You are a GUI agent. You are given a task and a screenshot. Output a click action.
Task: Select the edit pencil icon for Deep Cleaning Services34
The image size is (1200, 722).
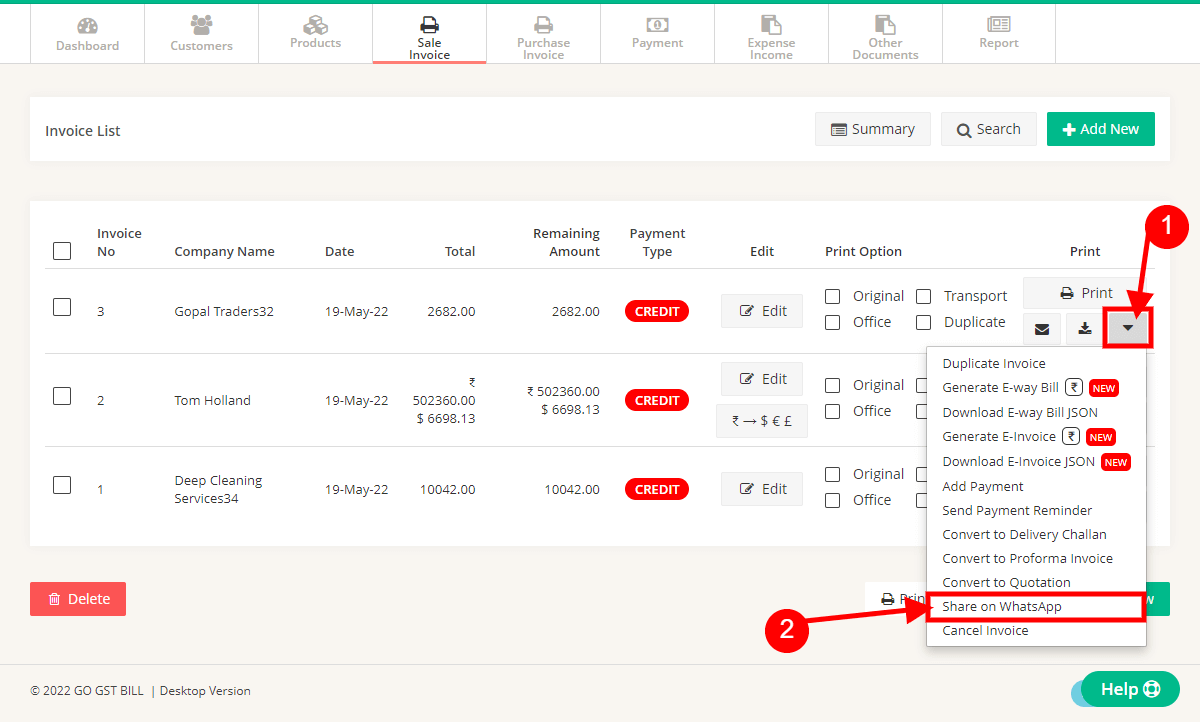tap(747, 488)
